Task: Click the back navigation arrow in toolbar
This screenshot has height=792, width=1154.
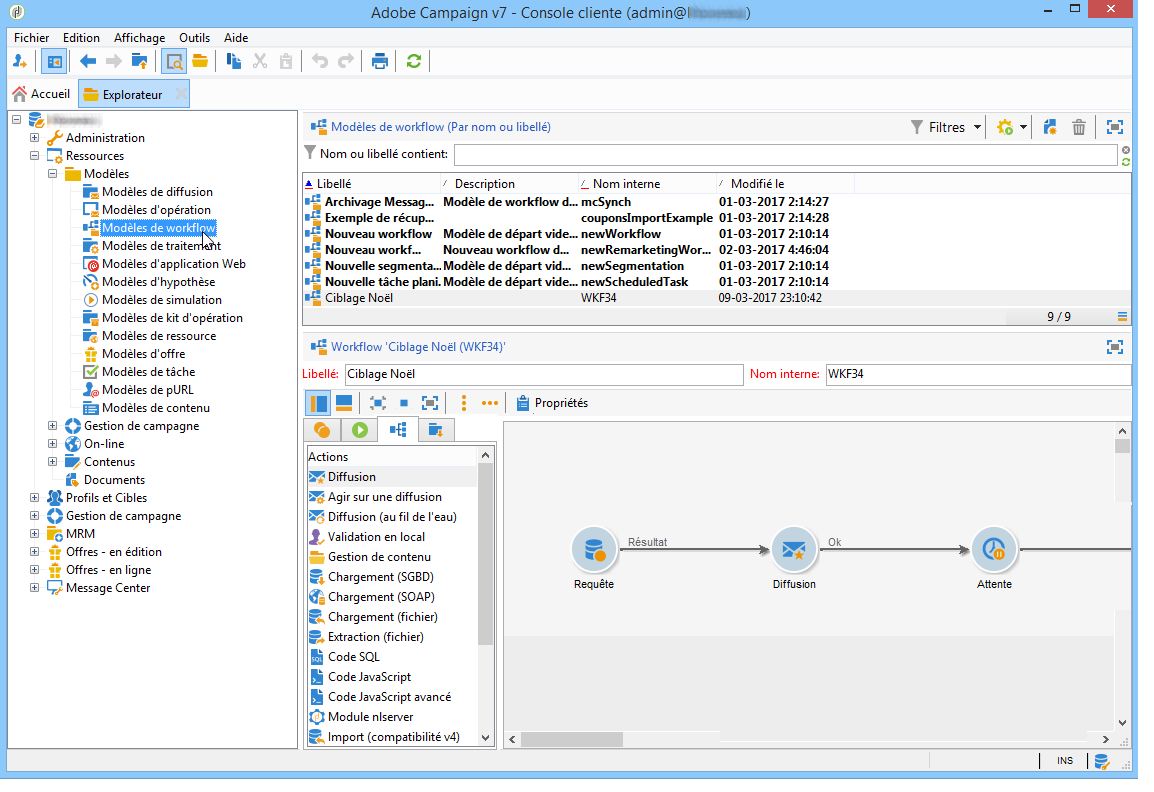Action: pos(88,61)
